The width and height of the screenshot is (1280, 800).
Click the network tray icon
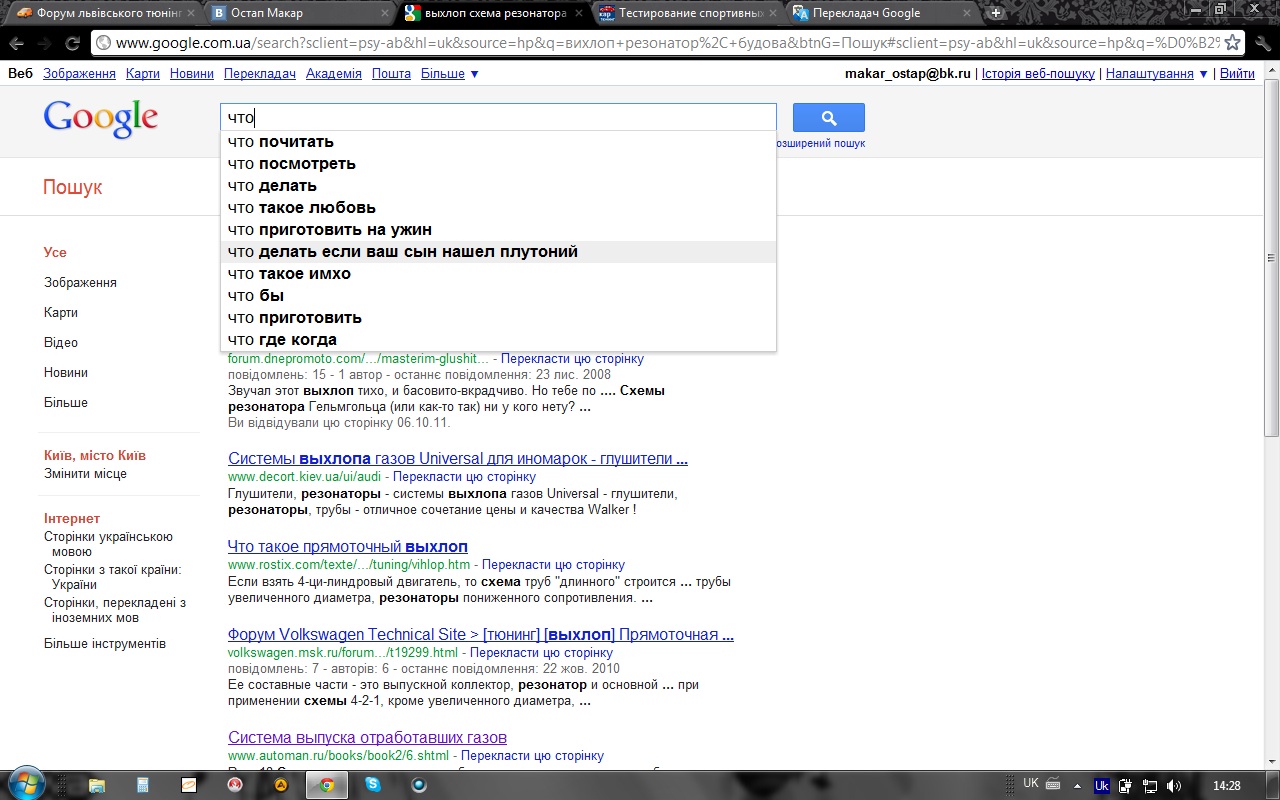[x=1150, y=785]
